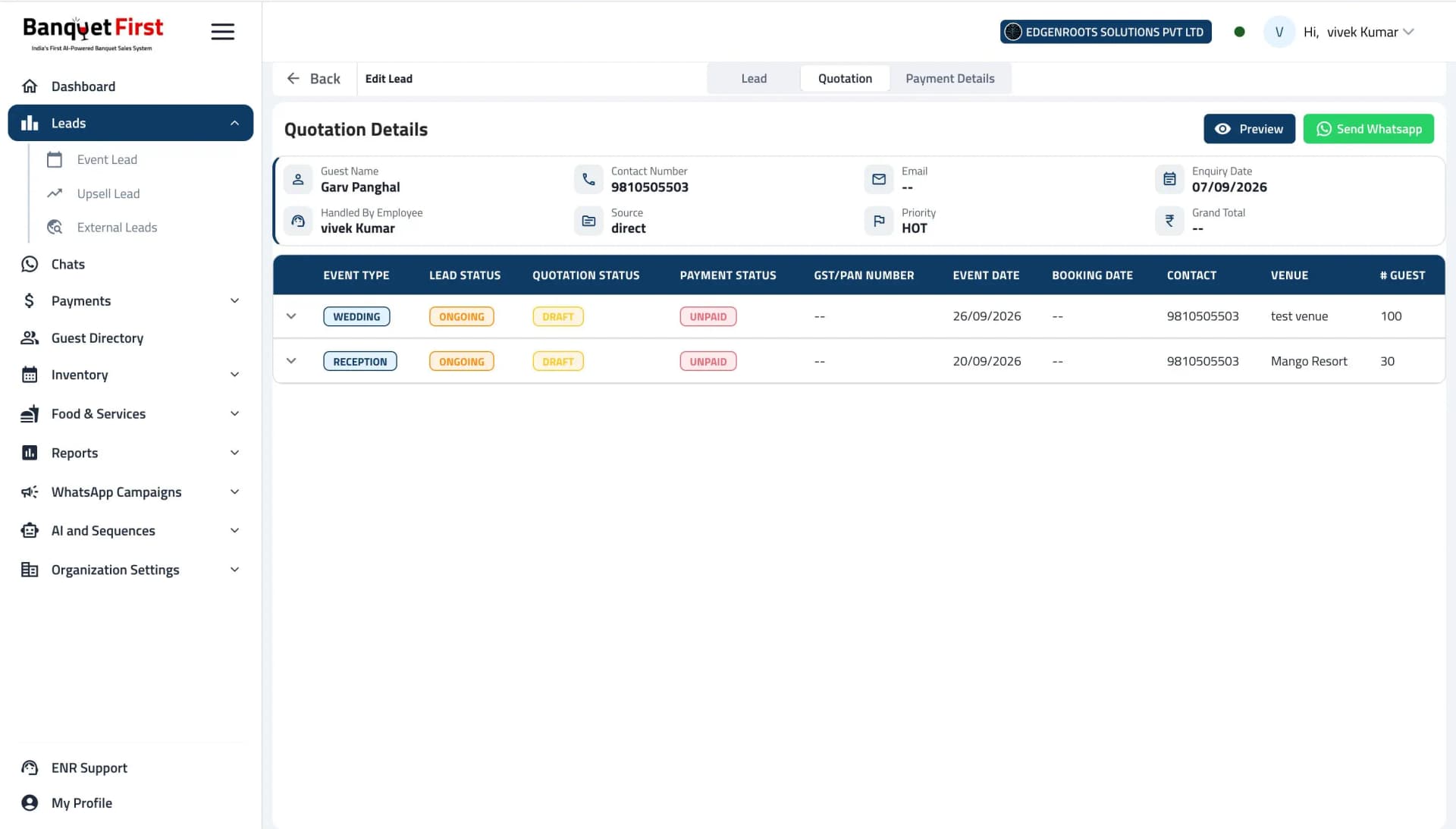Click the calendar icon beside Enquiry Date

[1169, 180]
